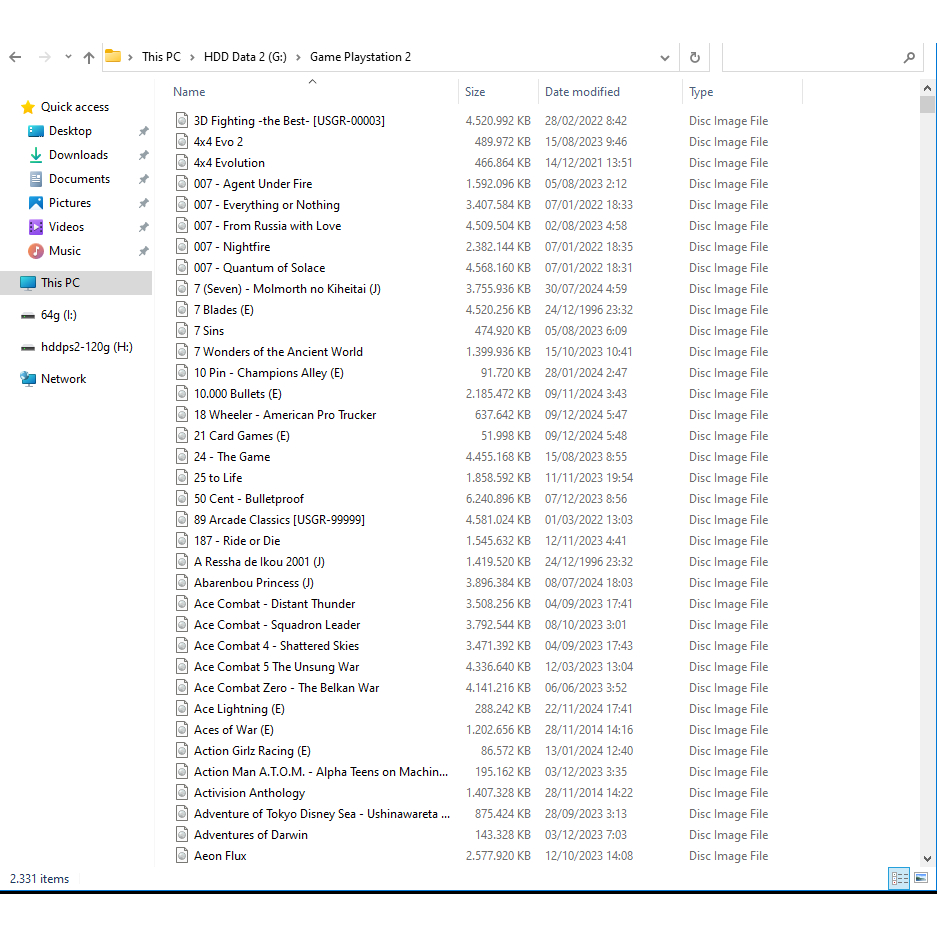Select file 10.000 Bullets (E)

pyautogui.click(x=238, y=394)
